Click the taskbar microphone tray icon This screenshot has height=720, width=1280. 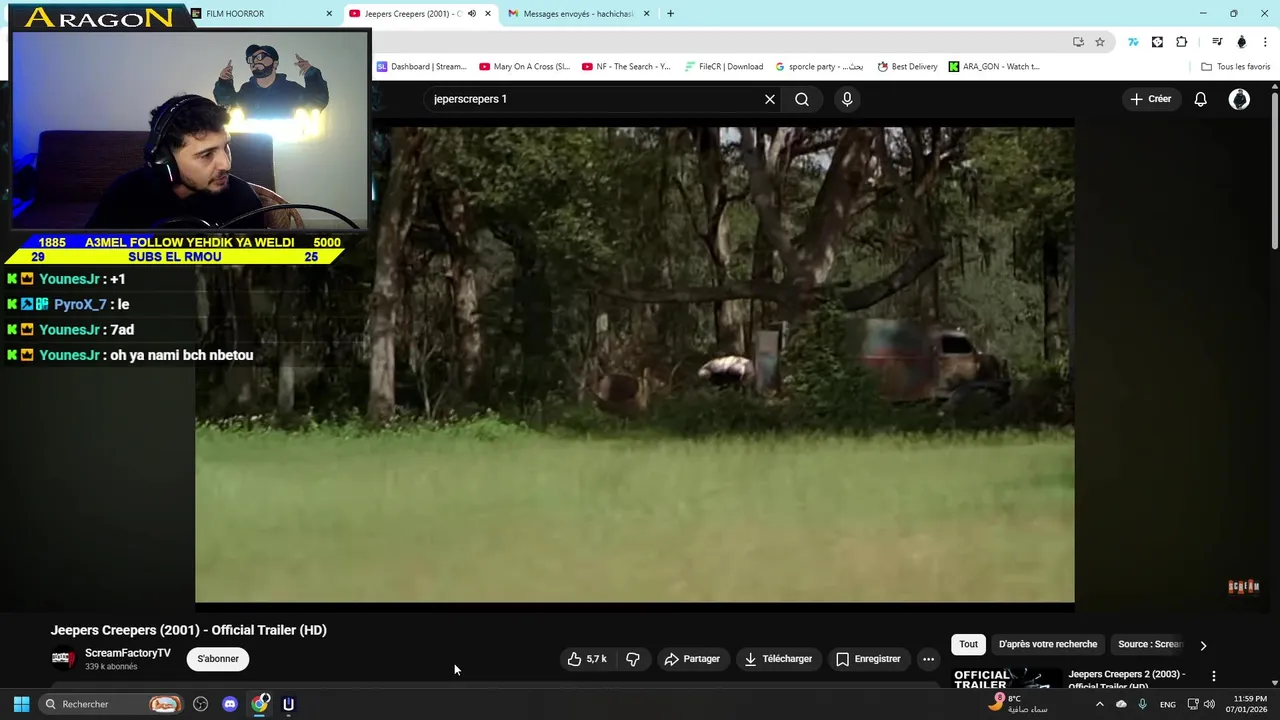click(1142, 704)
